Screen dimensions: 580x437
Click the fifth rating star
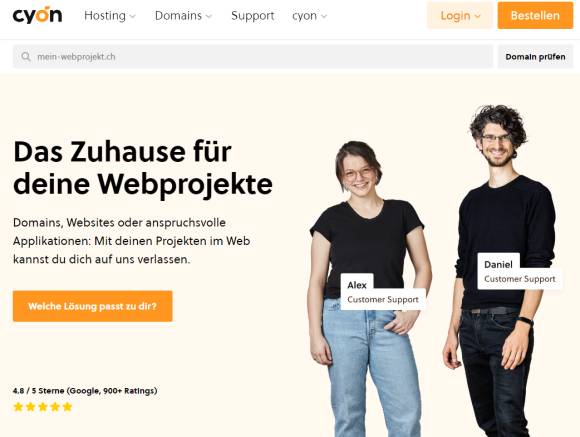click(x=67, y=407)
